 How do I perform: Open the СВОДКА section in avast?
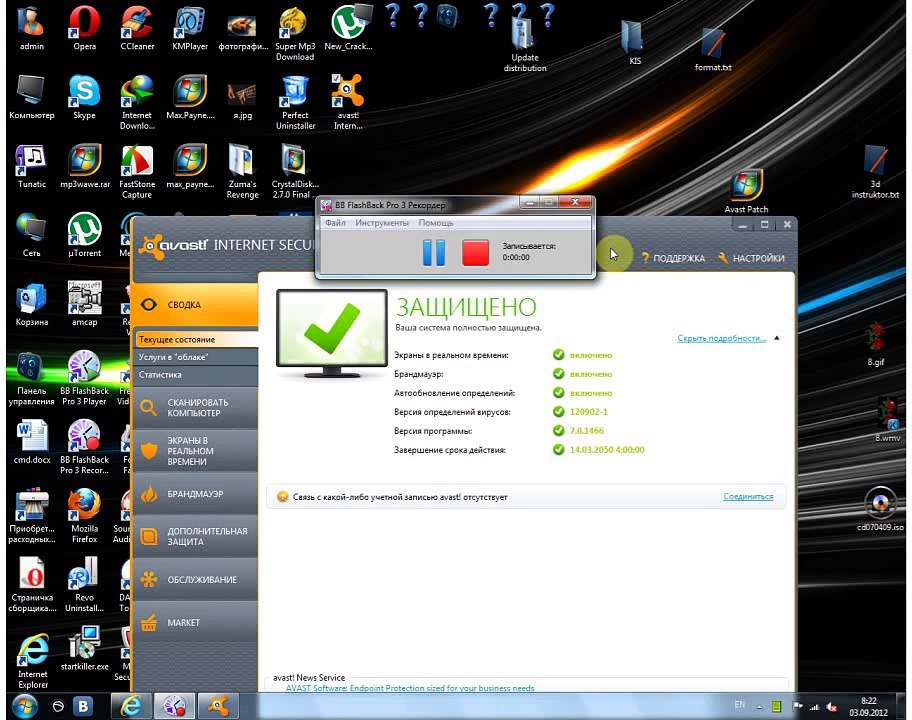(x=194, y=304)
